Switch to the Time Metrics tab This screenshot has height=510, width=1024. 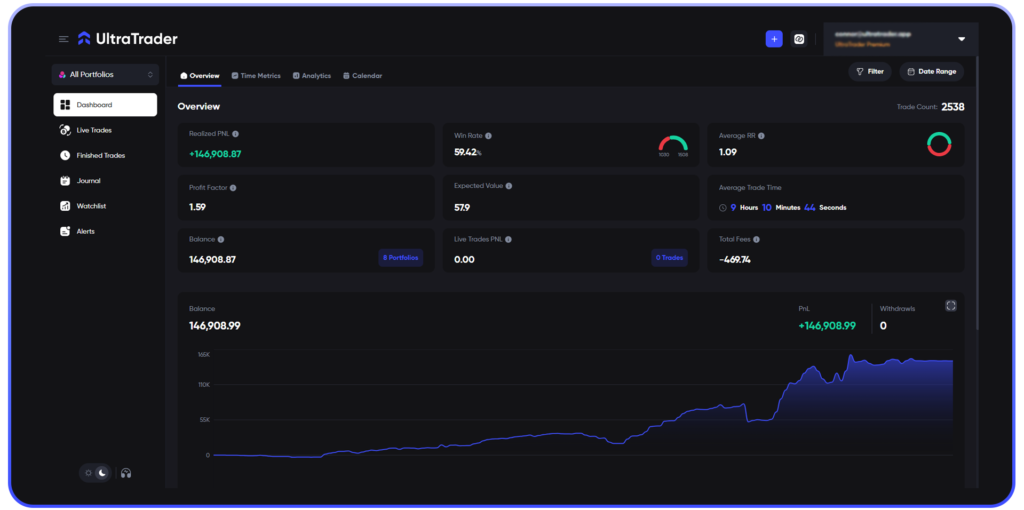(x=256, y=76)
